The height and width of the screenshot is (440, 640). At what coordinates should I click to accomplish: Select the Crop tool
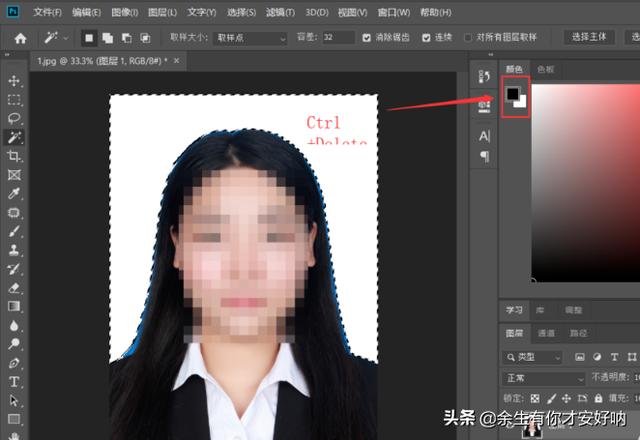pos(14,157)
